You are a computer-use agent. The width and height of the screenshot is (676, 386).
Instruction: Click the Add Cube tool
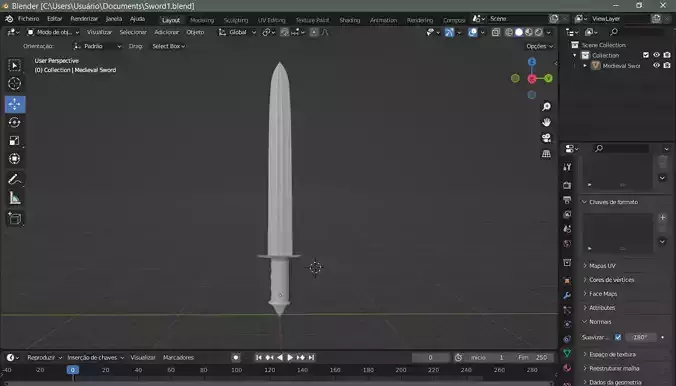point(15,218)
